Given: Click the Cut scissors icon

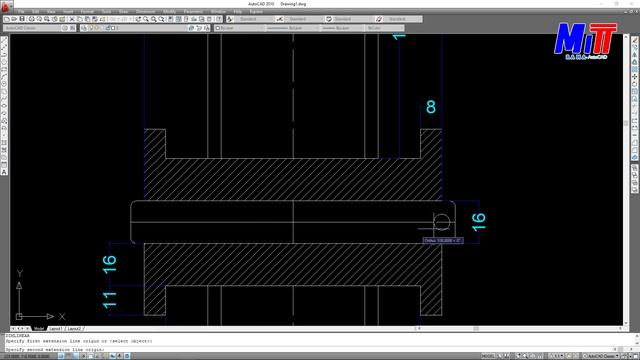Looking at the screenshot, I should [72, 19].
